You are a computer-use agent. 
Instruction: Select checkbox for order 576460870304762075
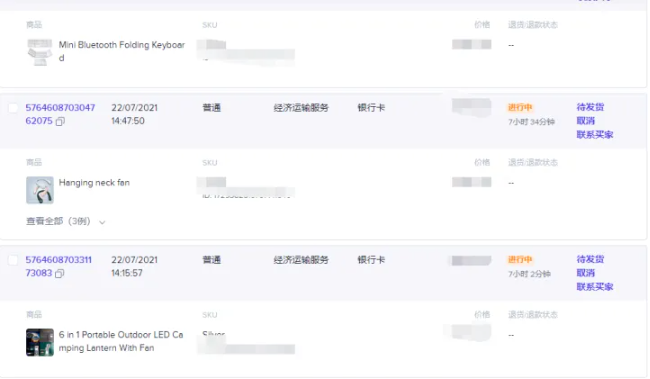13,108
